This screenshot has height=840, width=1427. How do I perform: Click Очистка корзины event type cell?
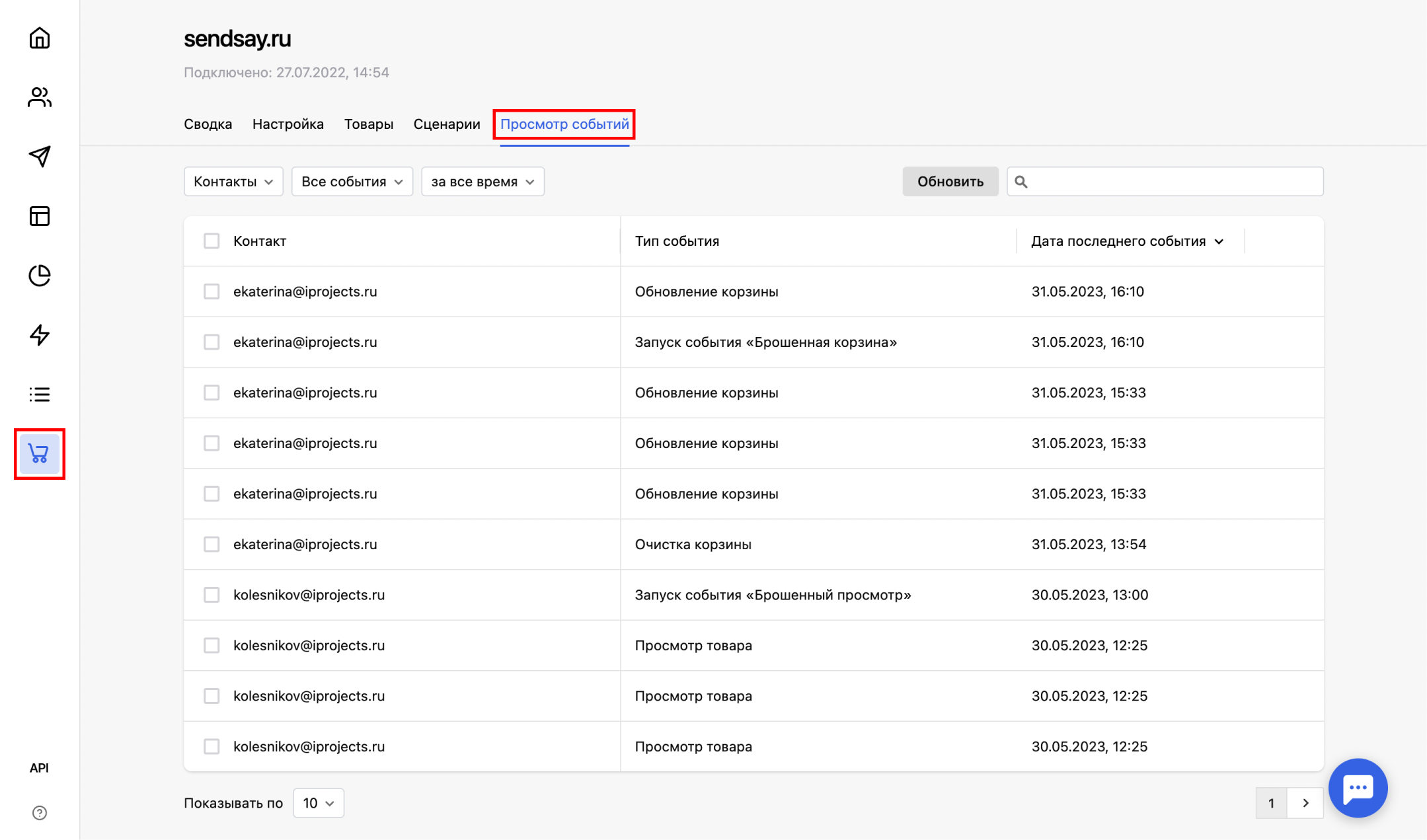693,545
